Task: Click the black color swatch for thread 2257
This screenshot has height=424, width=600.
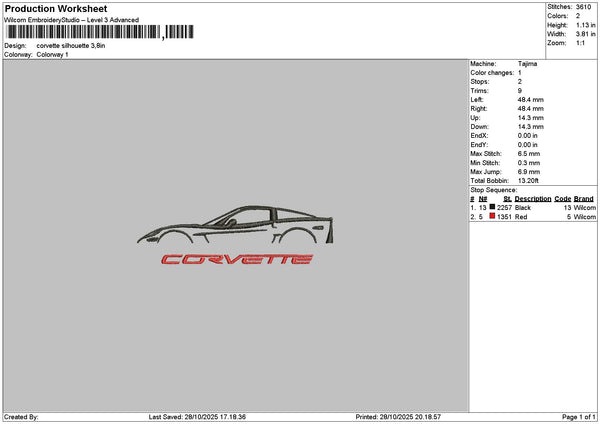Action: [492, 207]
